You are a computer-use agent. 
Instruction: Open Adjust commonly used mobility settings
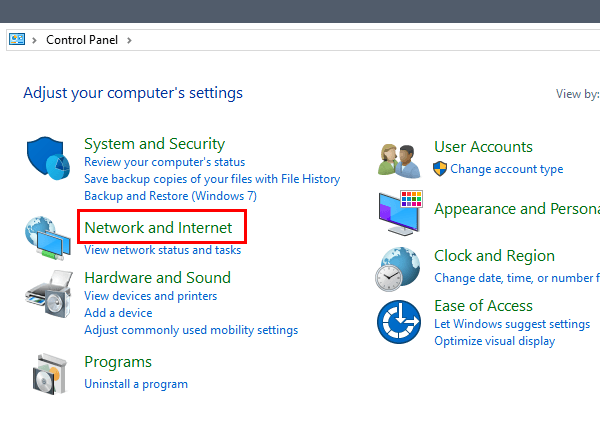tap(191, 330)
